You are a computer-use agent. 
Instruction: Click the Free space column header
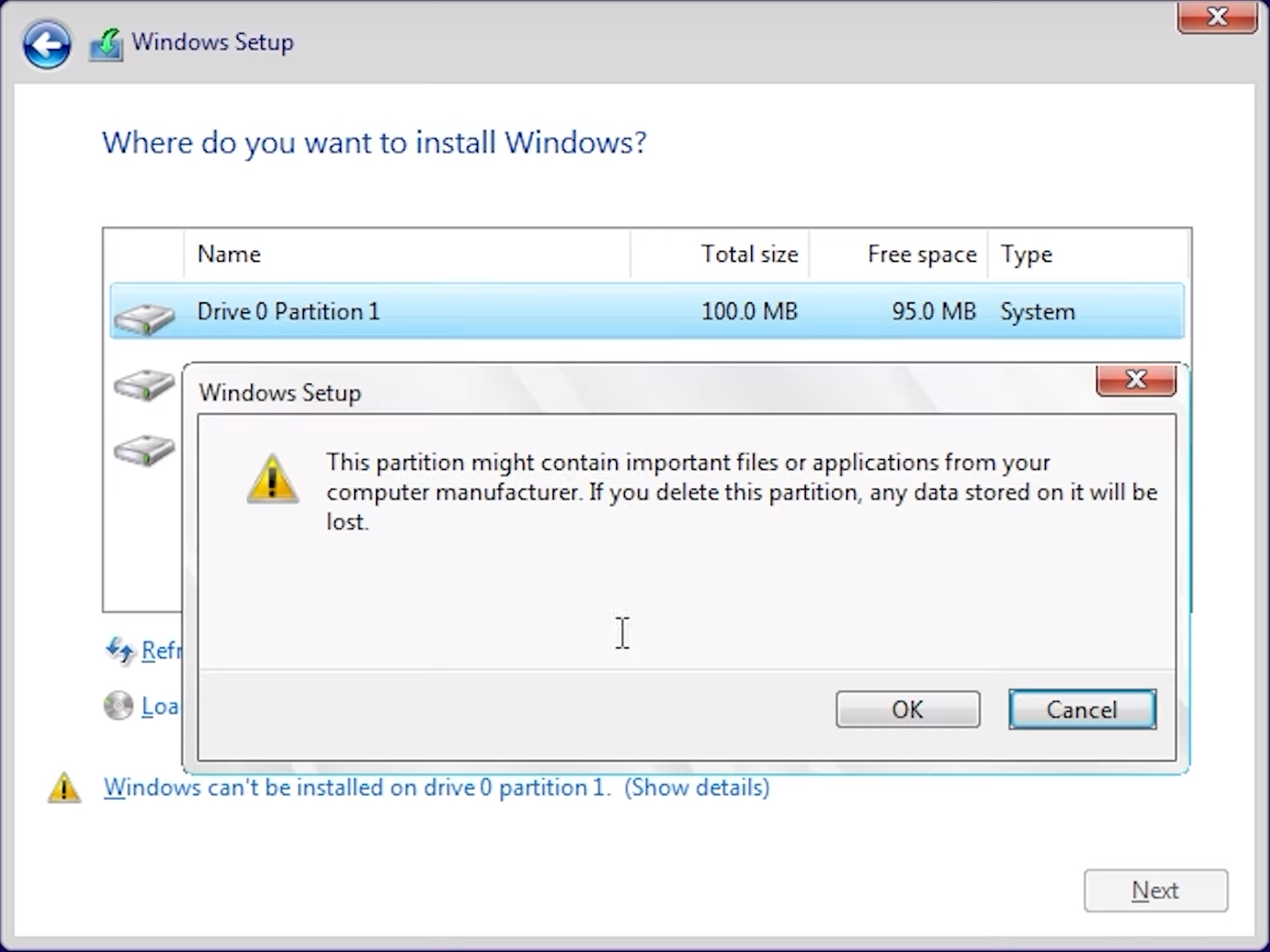pos(921,255)
